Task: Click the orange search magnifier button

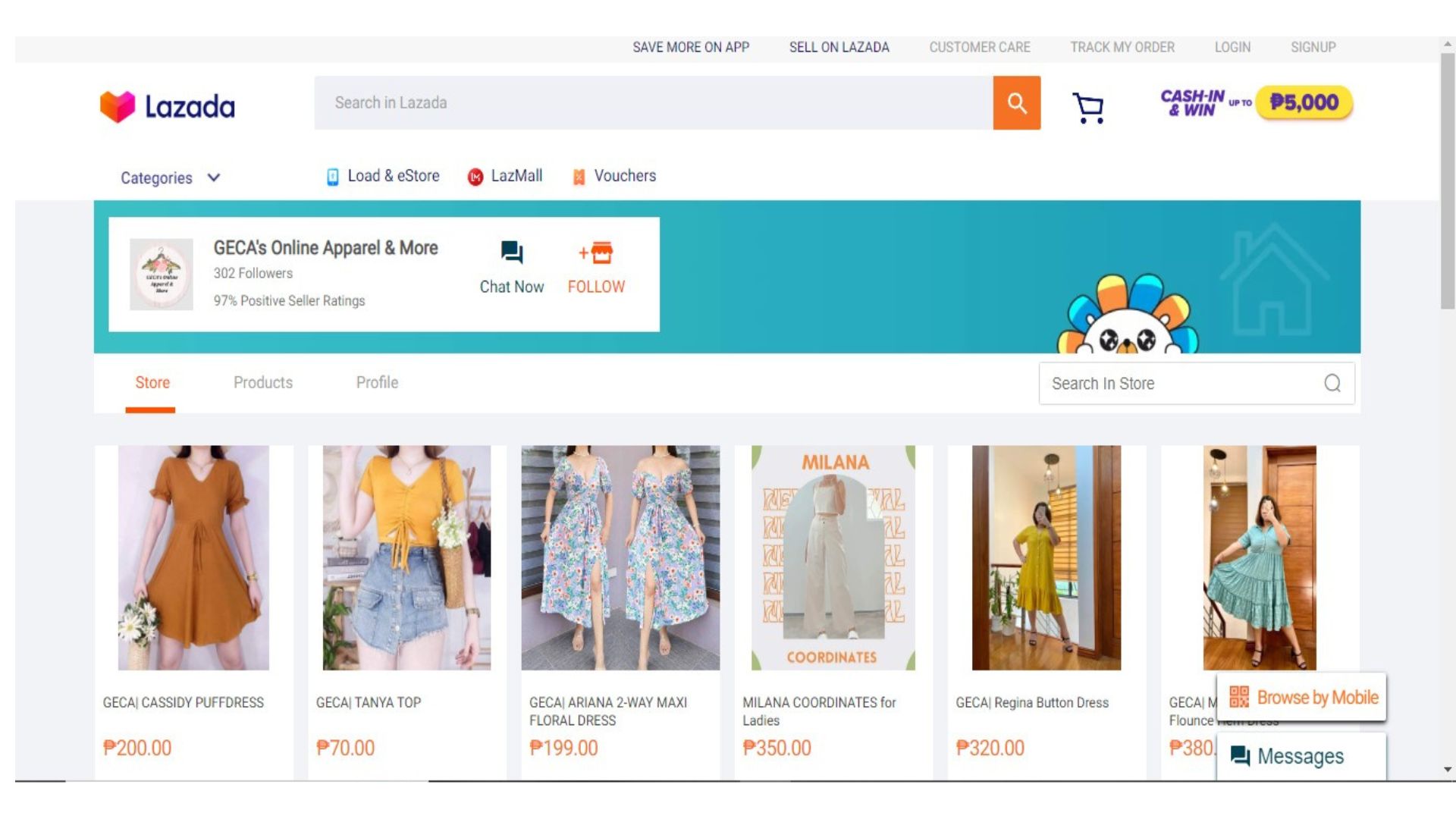Action: [1016, 103]
